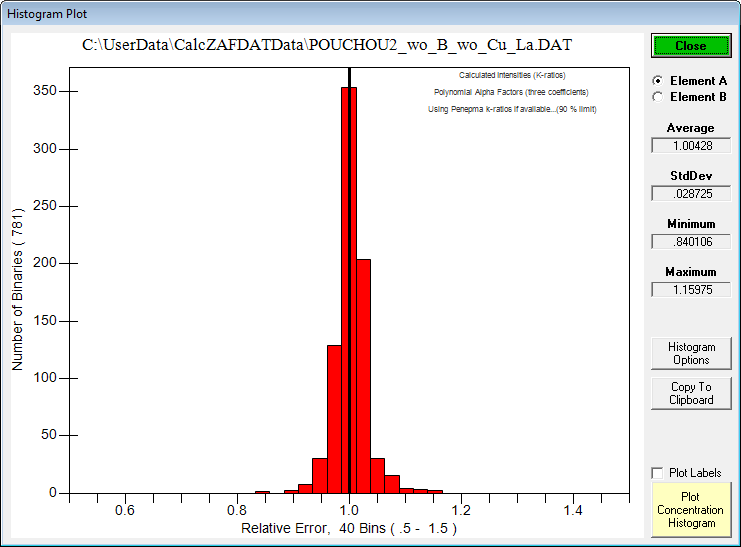Open Histogram Options

tap(691, 354)
